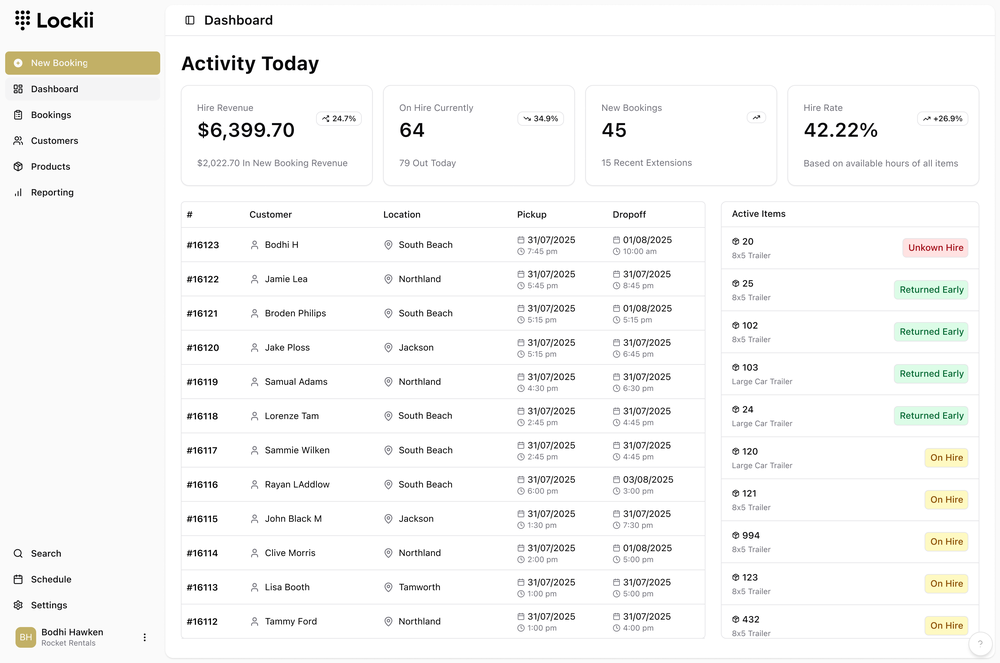Click the location pin beside Jackson for #16120
Screen dimensions: 1000x663
pos(387,347)
